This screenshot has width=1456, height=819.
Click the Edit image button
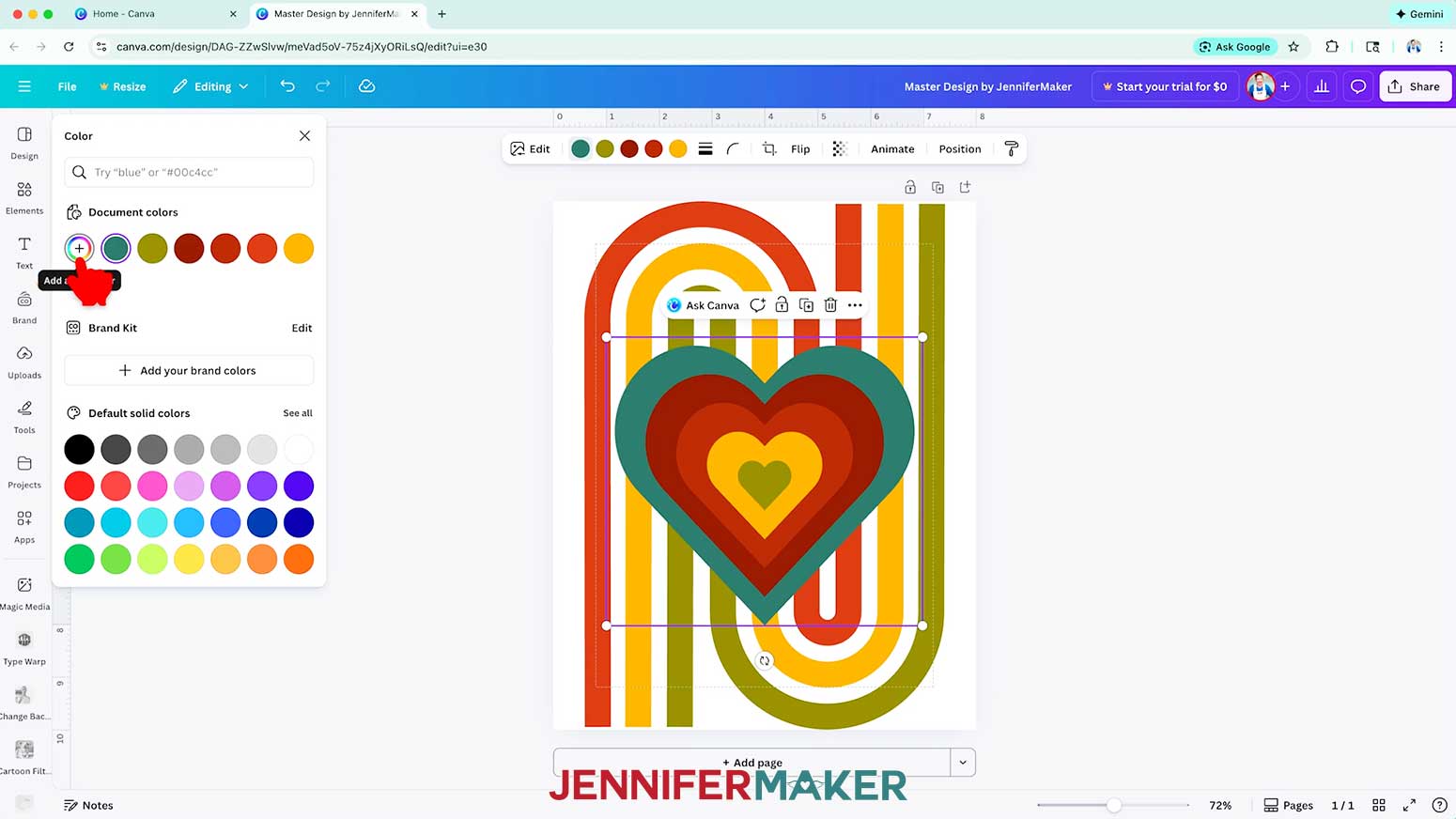click(530, 149)
